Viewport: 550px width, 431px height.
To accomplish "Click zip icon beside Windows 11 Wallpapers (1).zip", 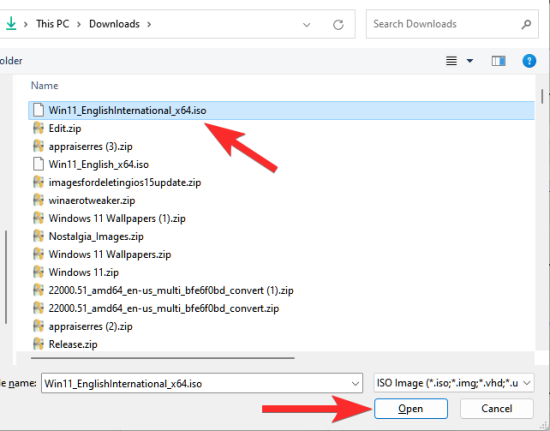I will pos(38,218).
